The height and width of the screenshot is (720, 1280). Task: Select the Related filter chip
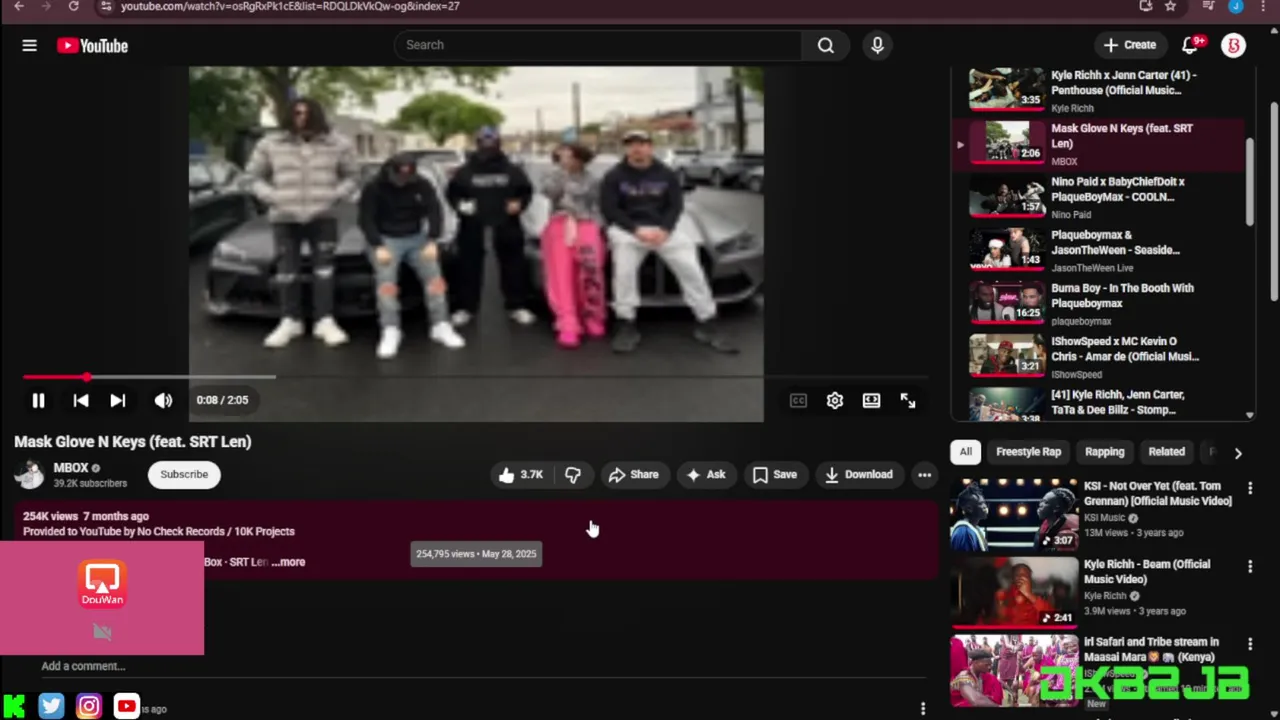(1166, 452)
